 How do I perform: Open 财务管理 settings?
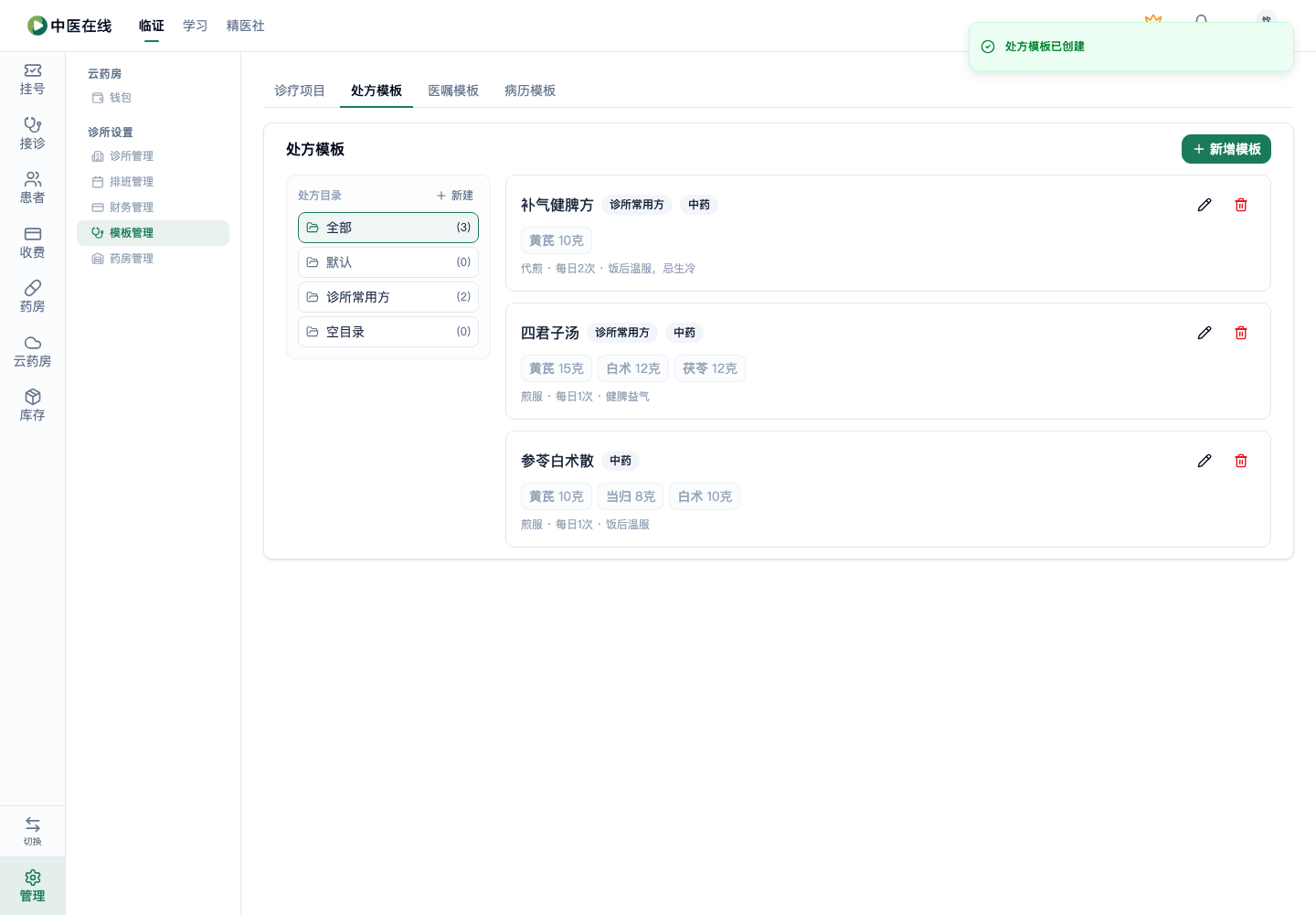(153, 207)
